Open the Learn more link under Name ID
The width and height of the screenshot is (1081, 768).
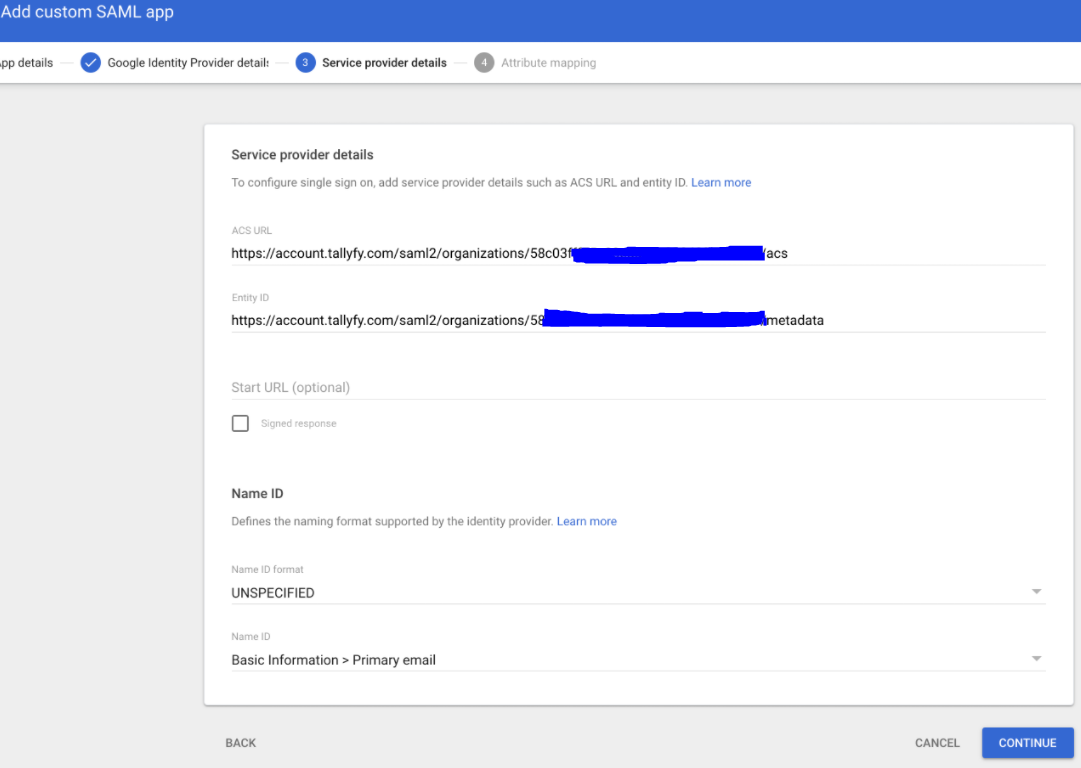click(587, 521)
